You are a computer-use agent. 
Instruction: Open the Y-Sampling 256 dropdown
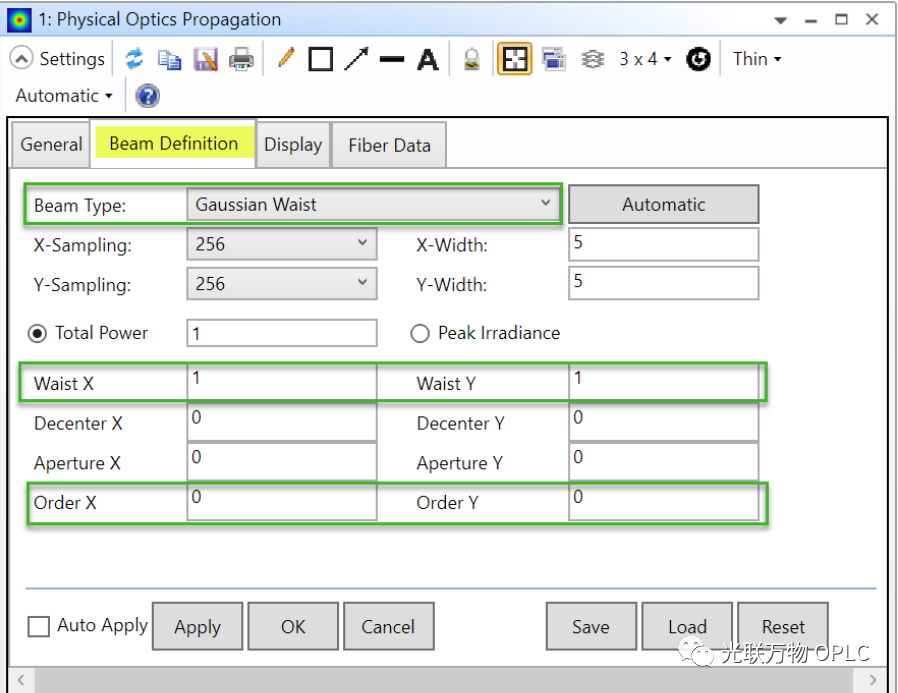[282, 284]
